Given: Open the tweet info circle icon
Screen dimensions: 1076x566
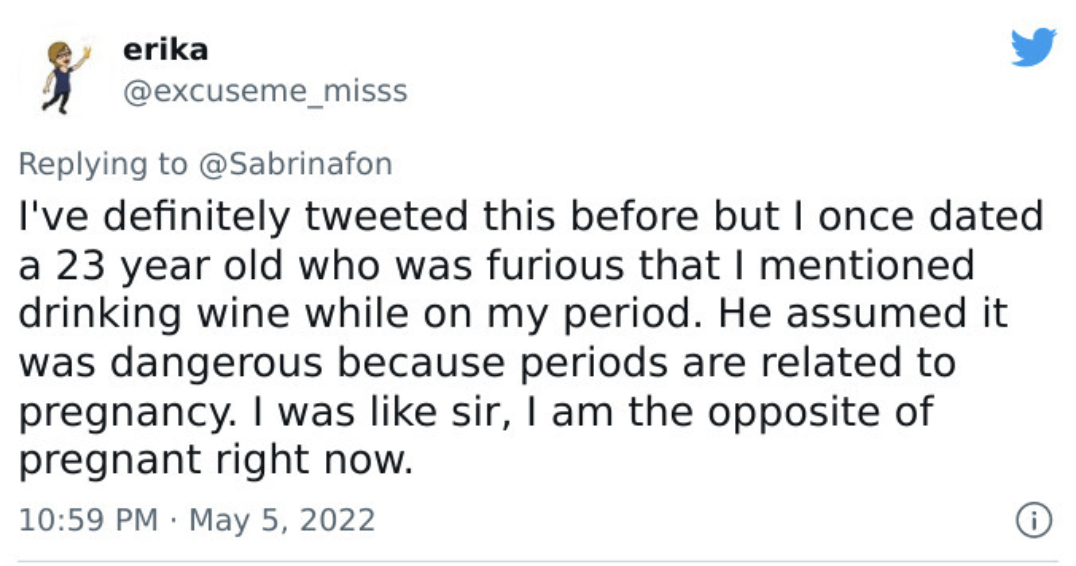Looking at the screenshot, I should pos(1033,520).
